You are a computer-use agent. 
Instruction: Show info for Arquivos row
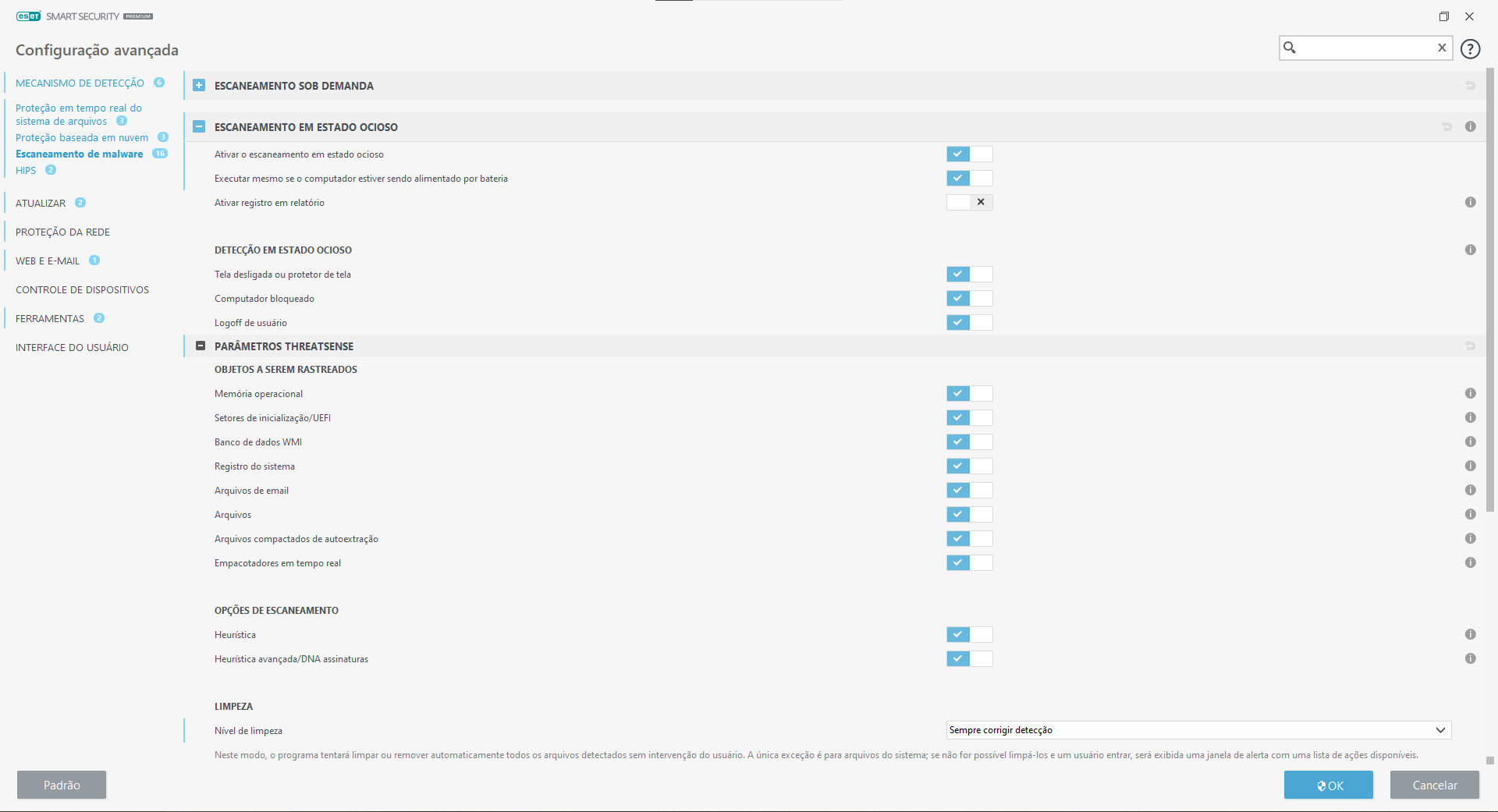click(1470, 514)
